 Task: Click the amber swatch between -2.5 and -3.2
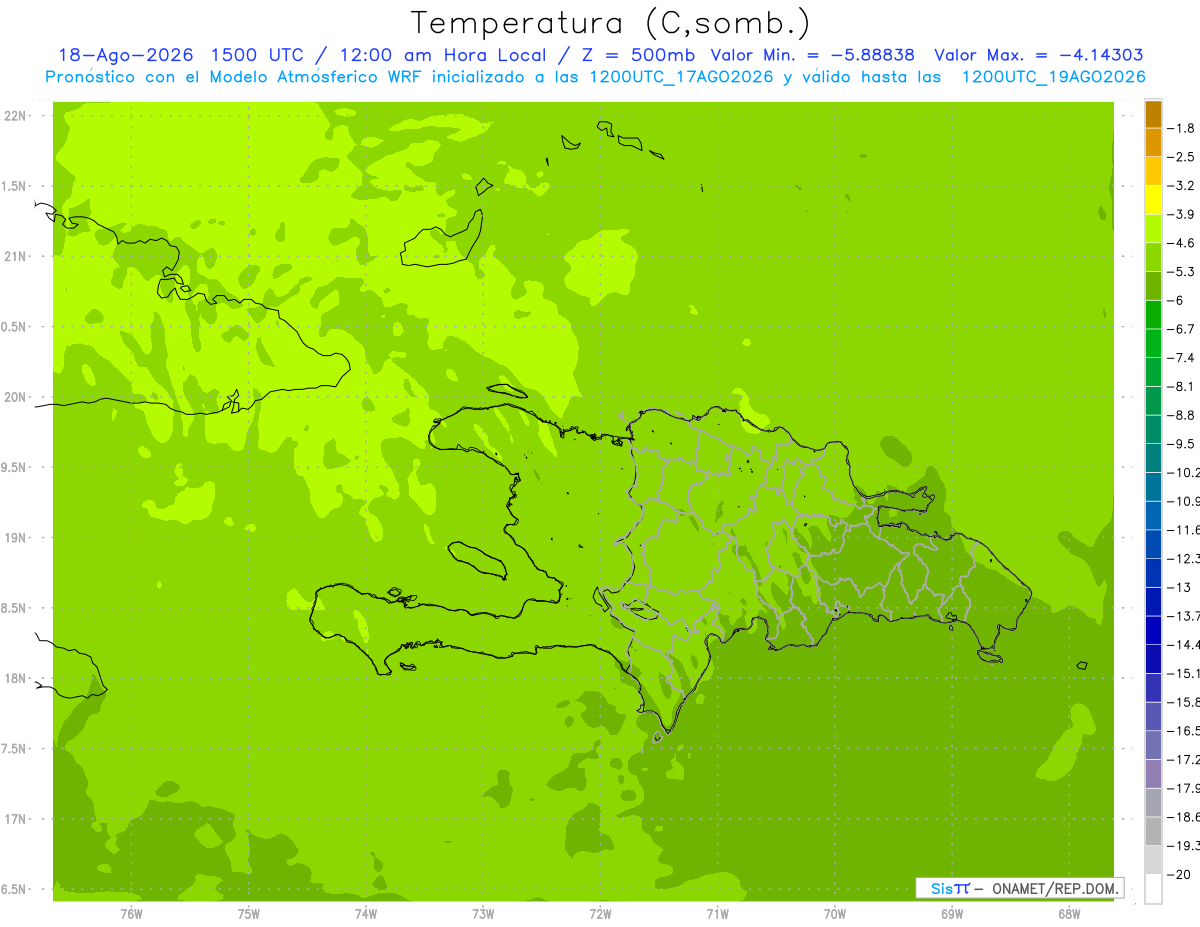point(1153,171)
